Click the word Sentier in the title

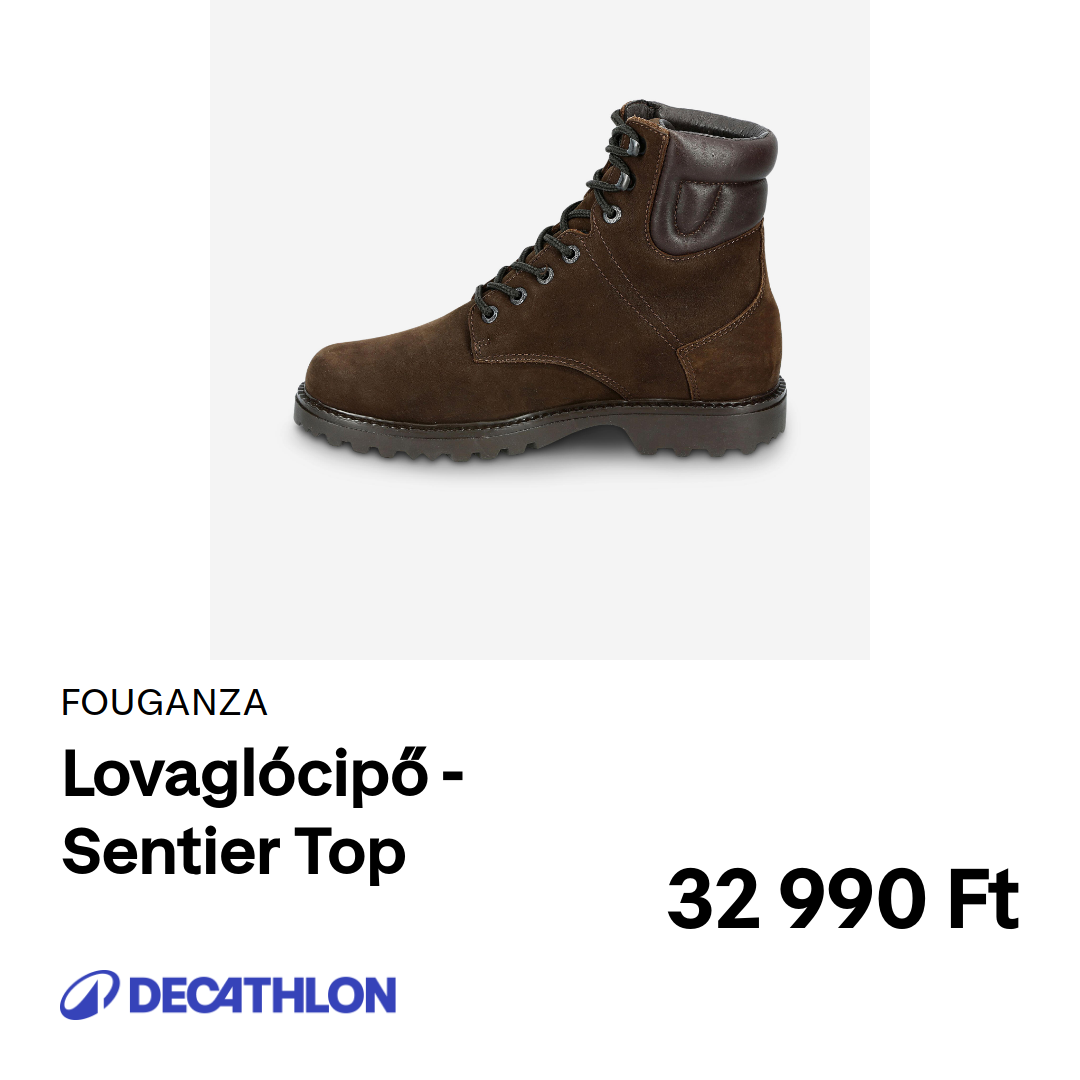point(171,853)
